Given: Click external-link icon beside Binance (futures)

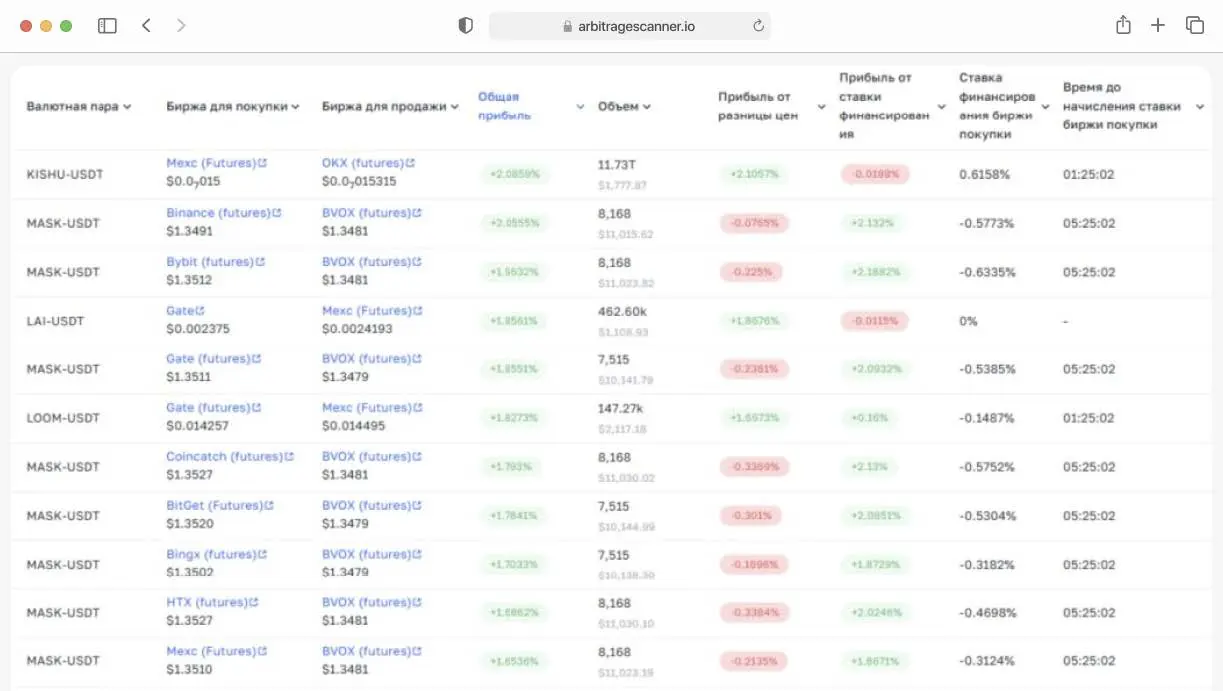Looking at the screenshot, I should pos(277,213).
